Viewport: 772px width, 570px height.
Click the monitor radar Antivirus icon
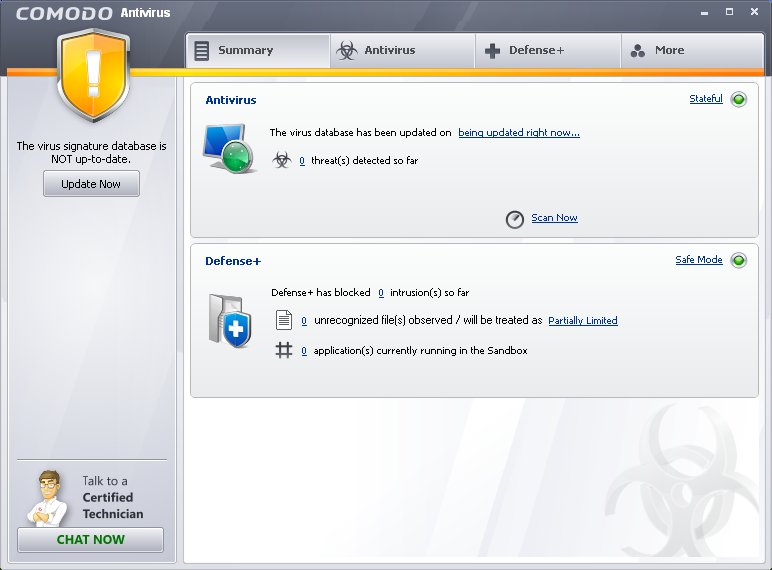229,149
